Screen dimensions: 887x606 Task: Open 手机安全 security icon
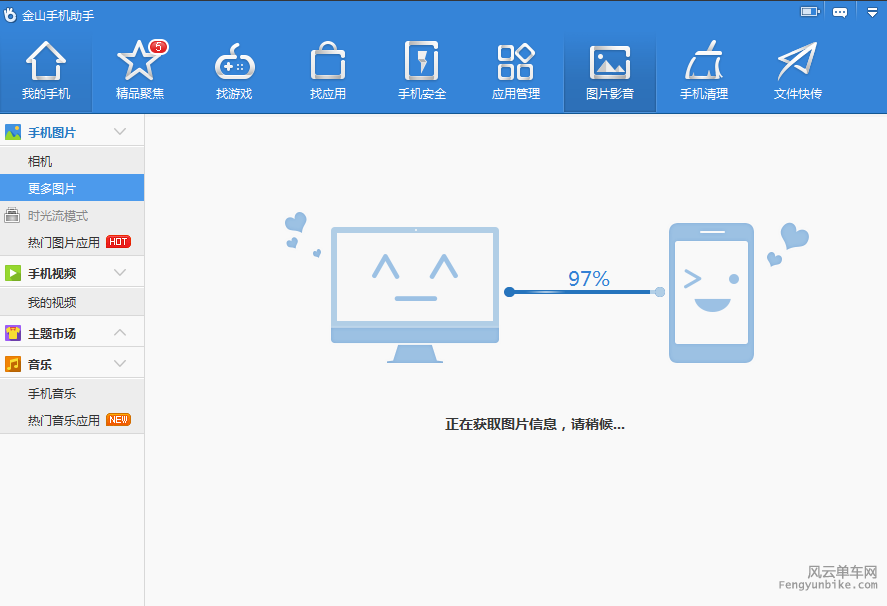click(422, 63)
